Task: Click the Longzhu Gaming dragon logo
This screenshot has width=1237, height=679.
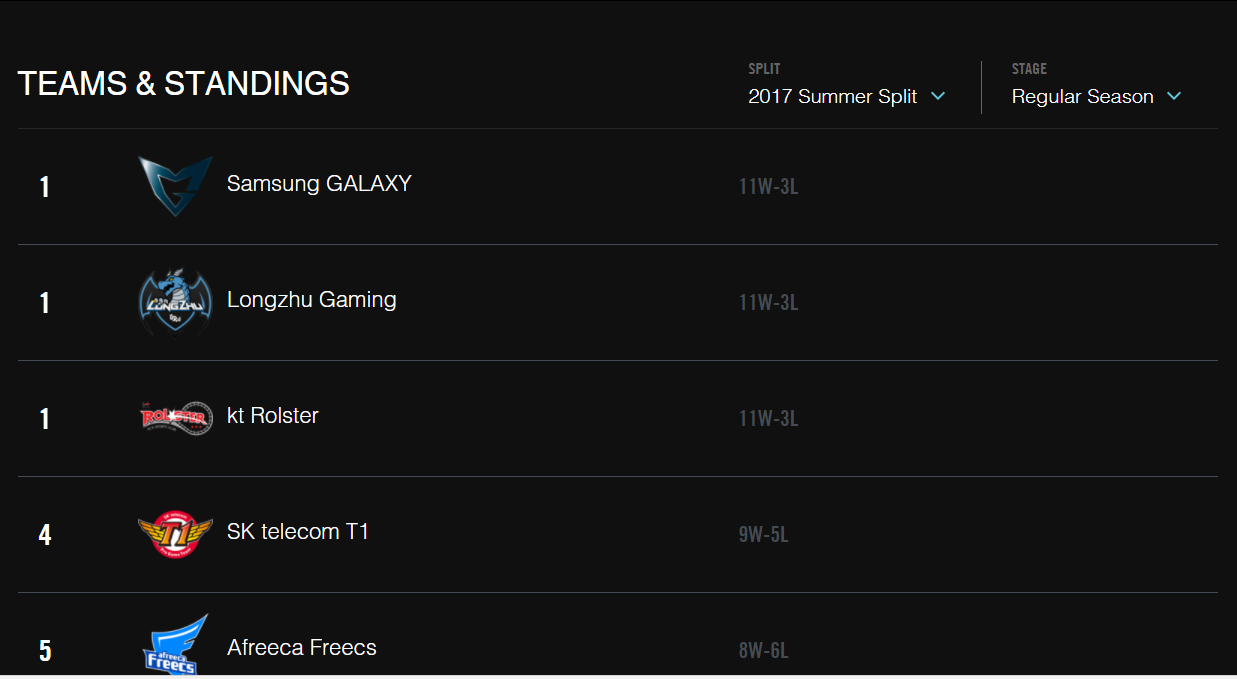Action: point(175,301)
